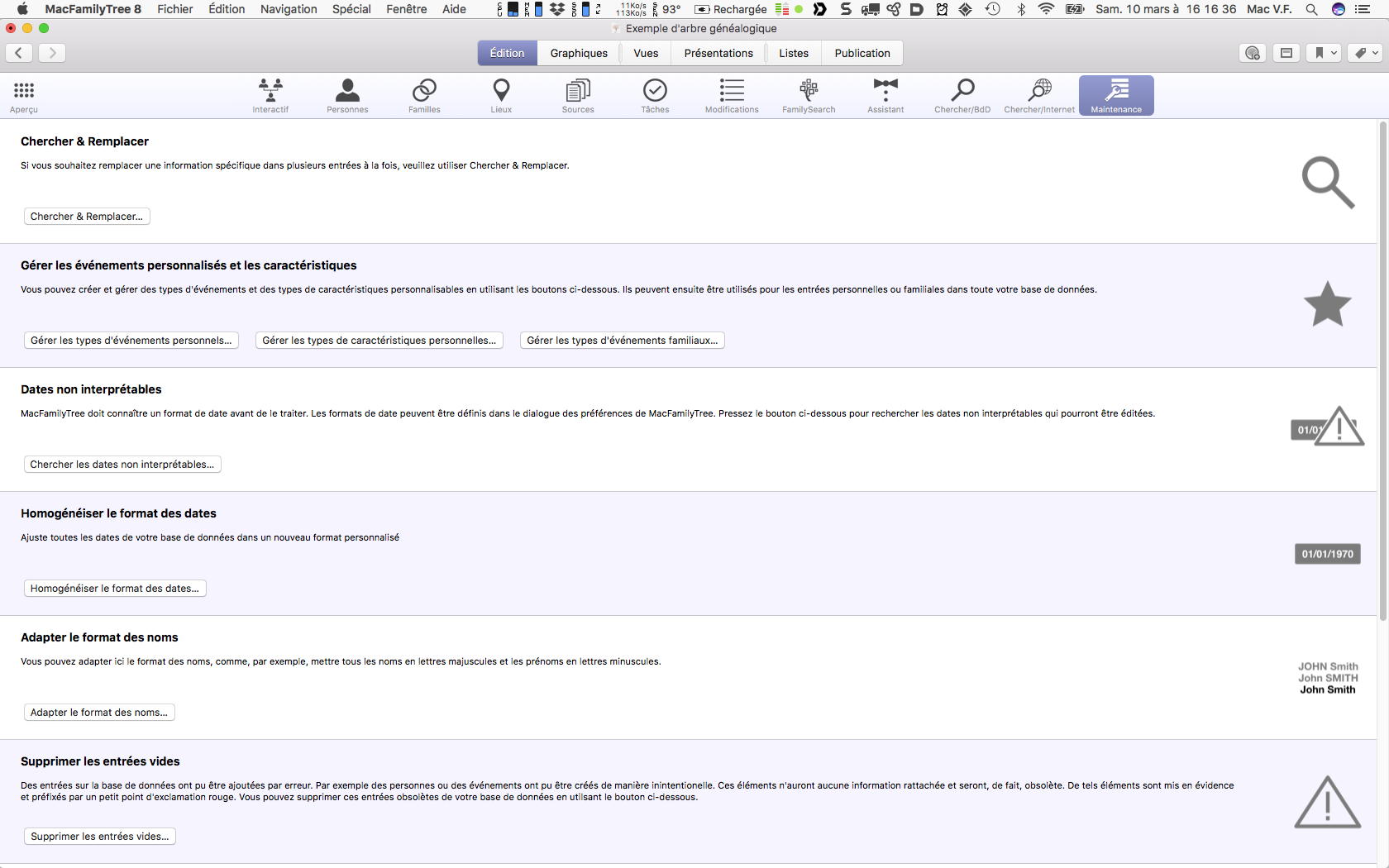Switch to the Édition tab

click(507, 53)
